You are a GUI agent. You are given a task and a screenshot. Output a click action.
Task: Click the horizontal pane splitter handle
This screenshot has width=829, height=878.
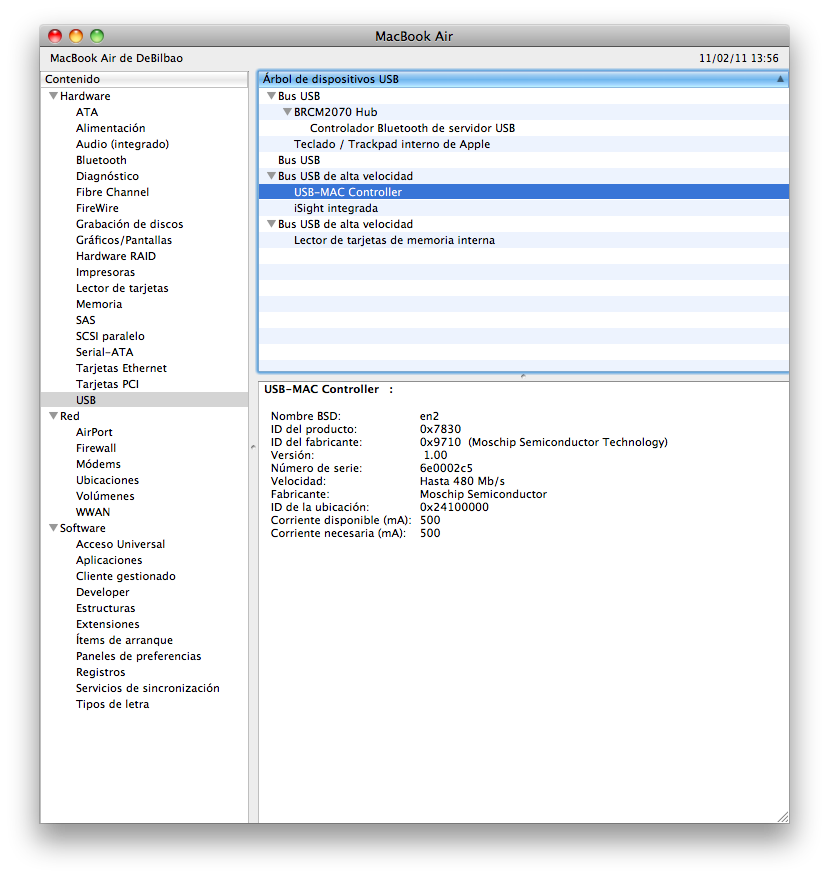pyautogui.click(x=523, y=376)
